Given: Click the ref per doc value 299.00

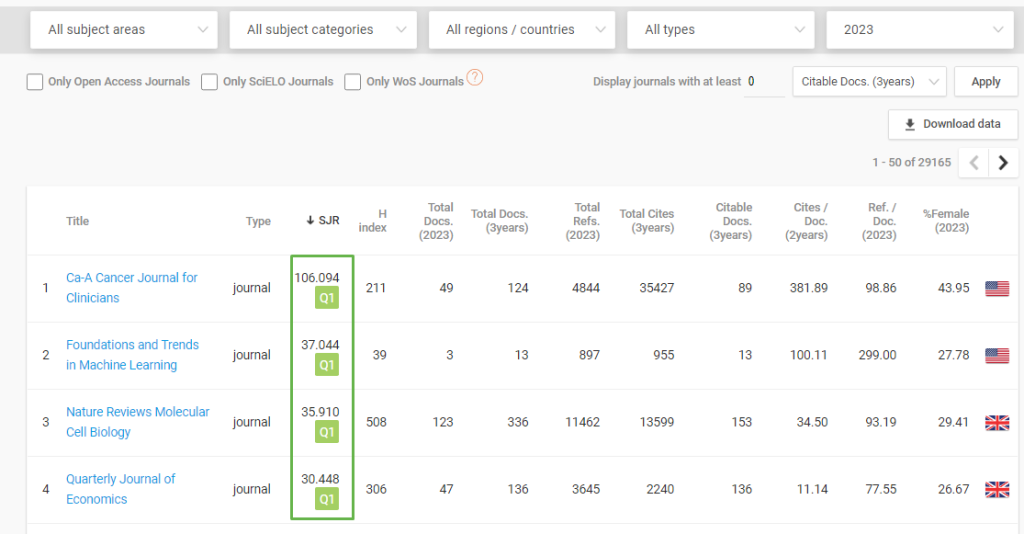Looking at the screenshot, I should (877, 355).
